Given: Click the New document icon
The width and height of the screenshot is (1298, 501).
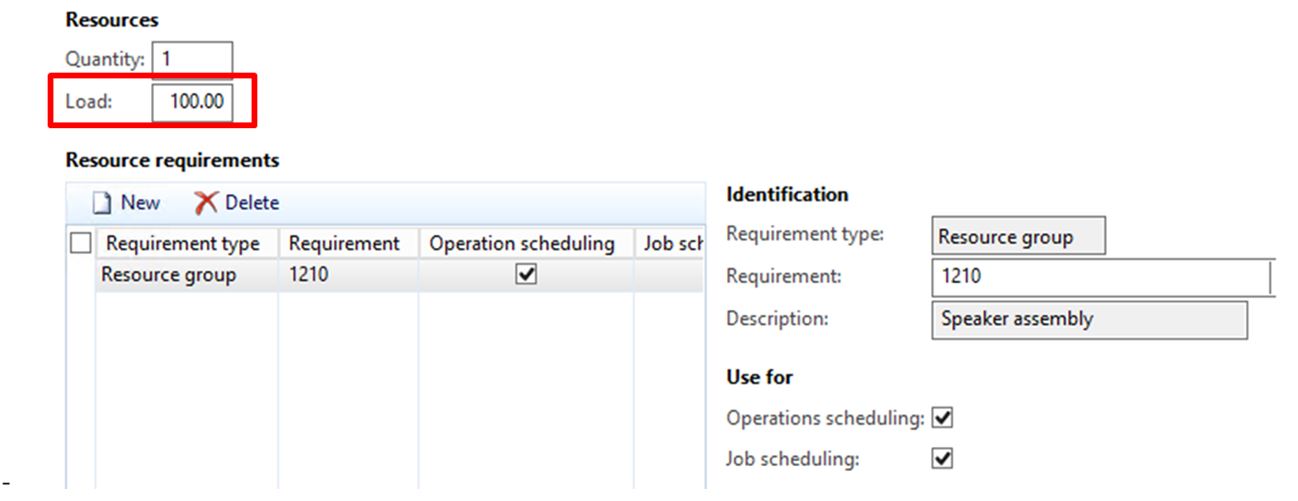Looking at the screenshot, I should pos(101,203).
